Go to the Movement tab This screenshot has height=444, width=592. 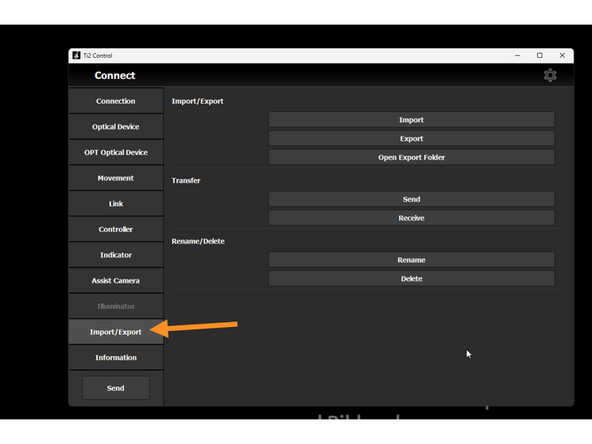click(x=116, y=178)
